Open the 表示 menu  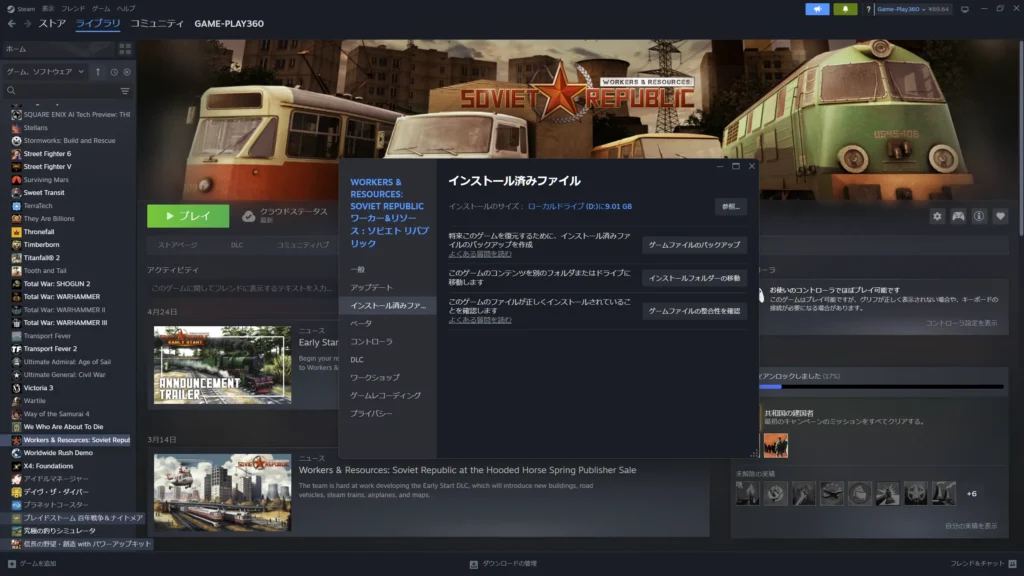[x=48, y=9]
